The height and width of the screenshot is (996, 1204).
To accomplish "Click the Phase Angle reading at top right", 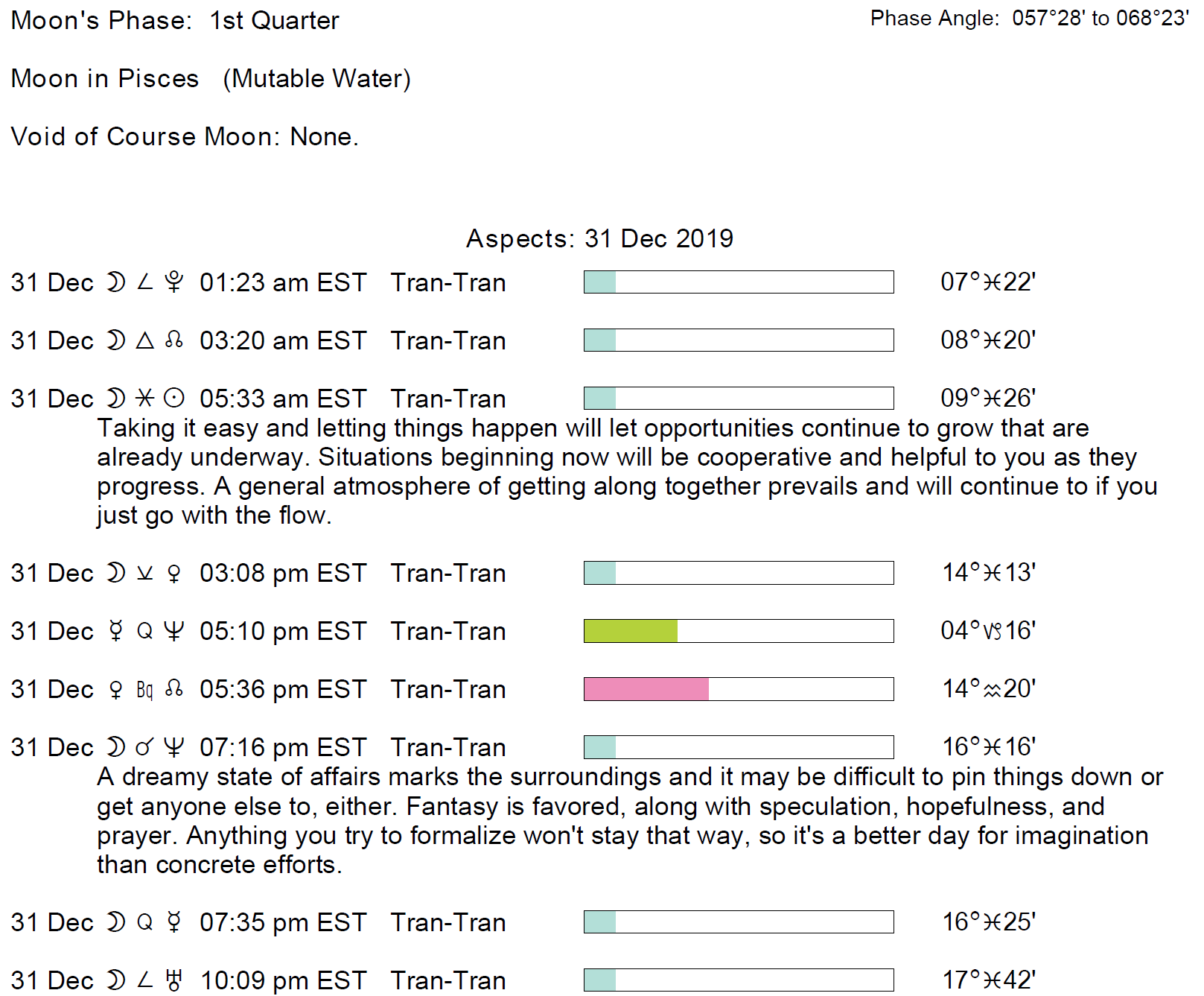I will [1029, 19].
